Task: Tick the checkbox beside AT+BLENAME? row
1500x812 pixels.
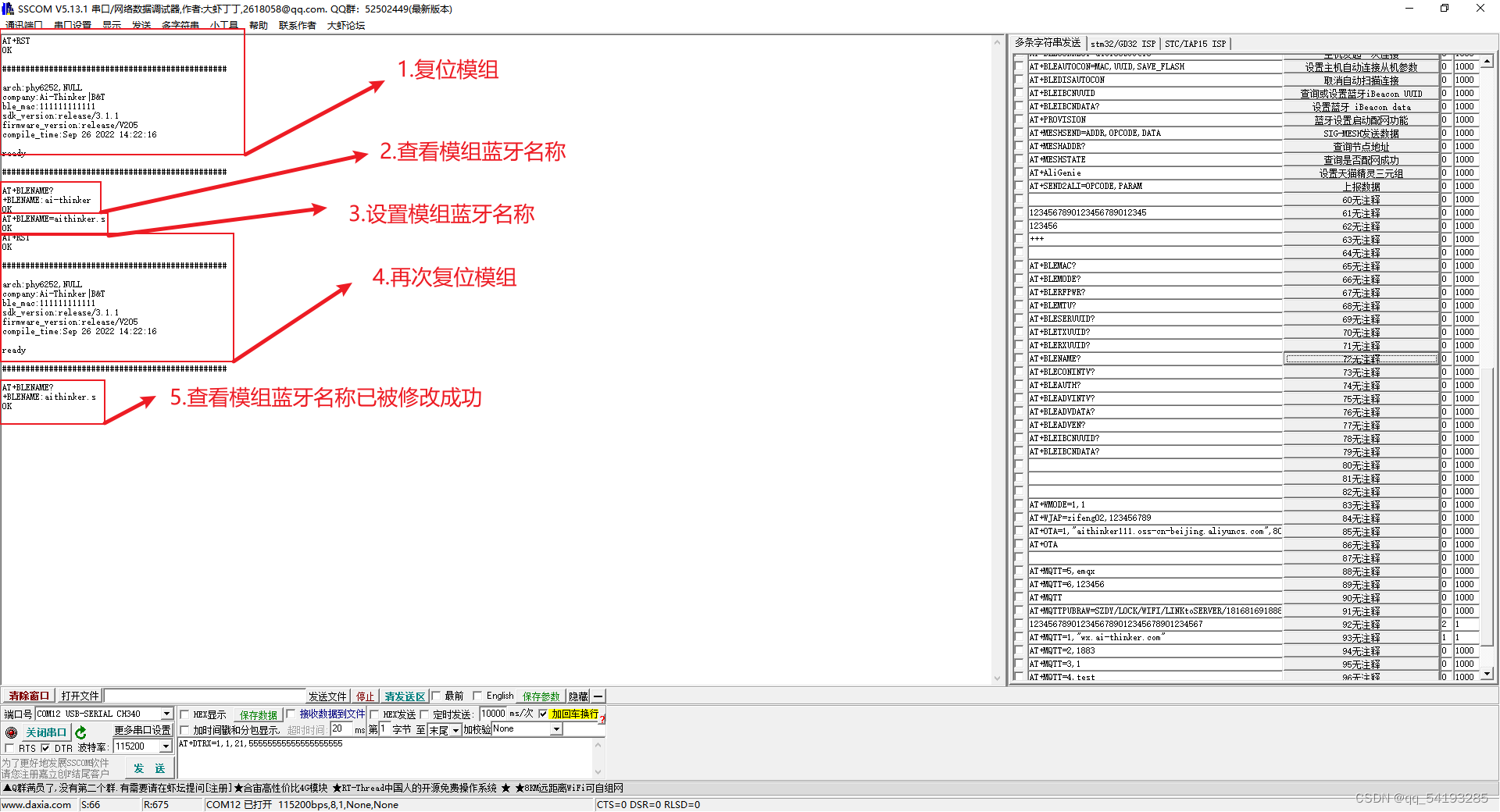Action: pos(1019,359)
